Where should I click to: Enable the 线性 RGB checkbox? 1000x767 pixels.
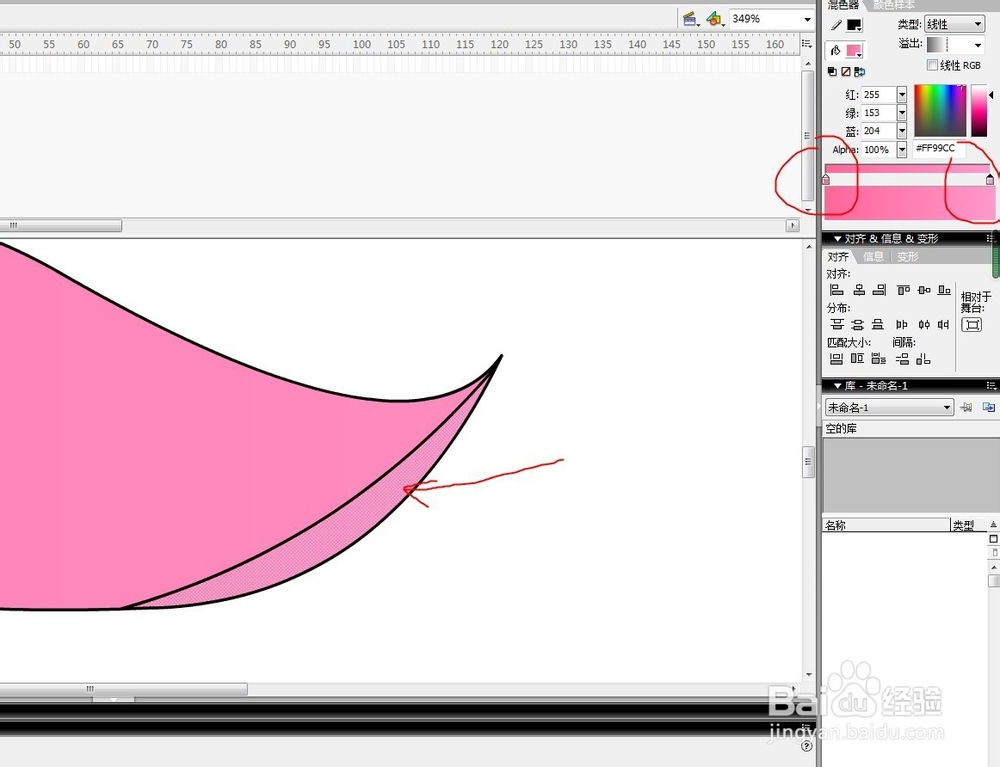click(x=932, y=65)
